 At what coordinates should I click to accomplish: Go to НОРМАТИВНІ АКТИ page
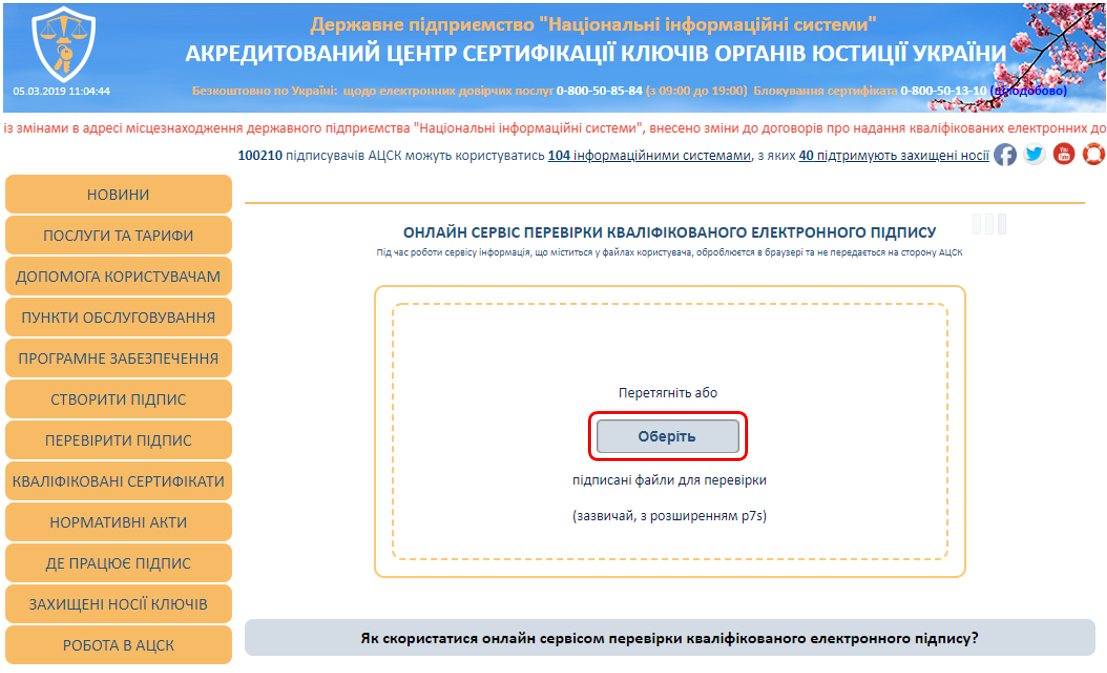point(118,523)
